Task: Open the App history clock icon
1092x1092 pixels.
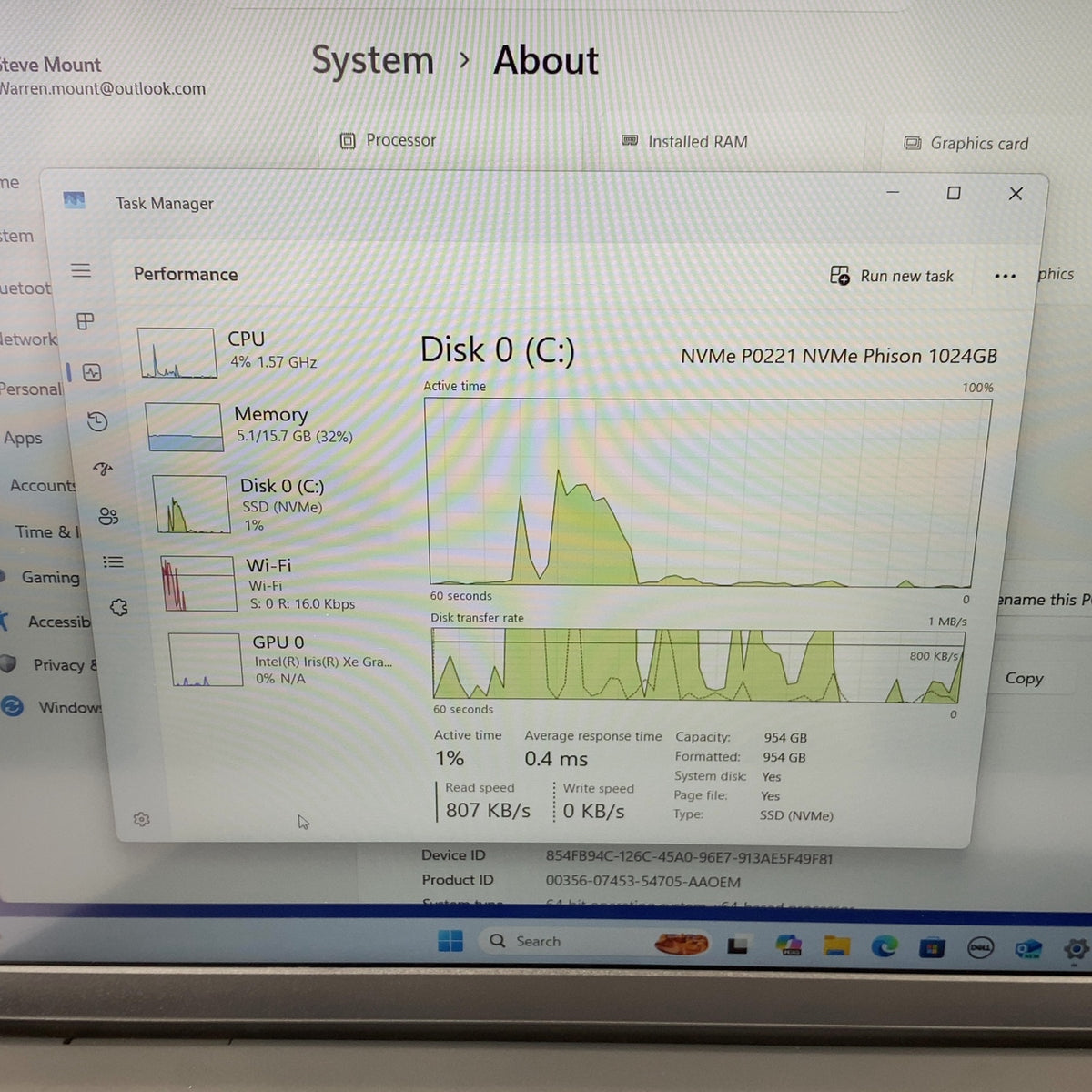Action: tap(97, 421)
